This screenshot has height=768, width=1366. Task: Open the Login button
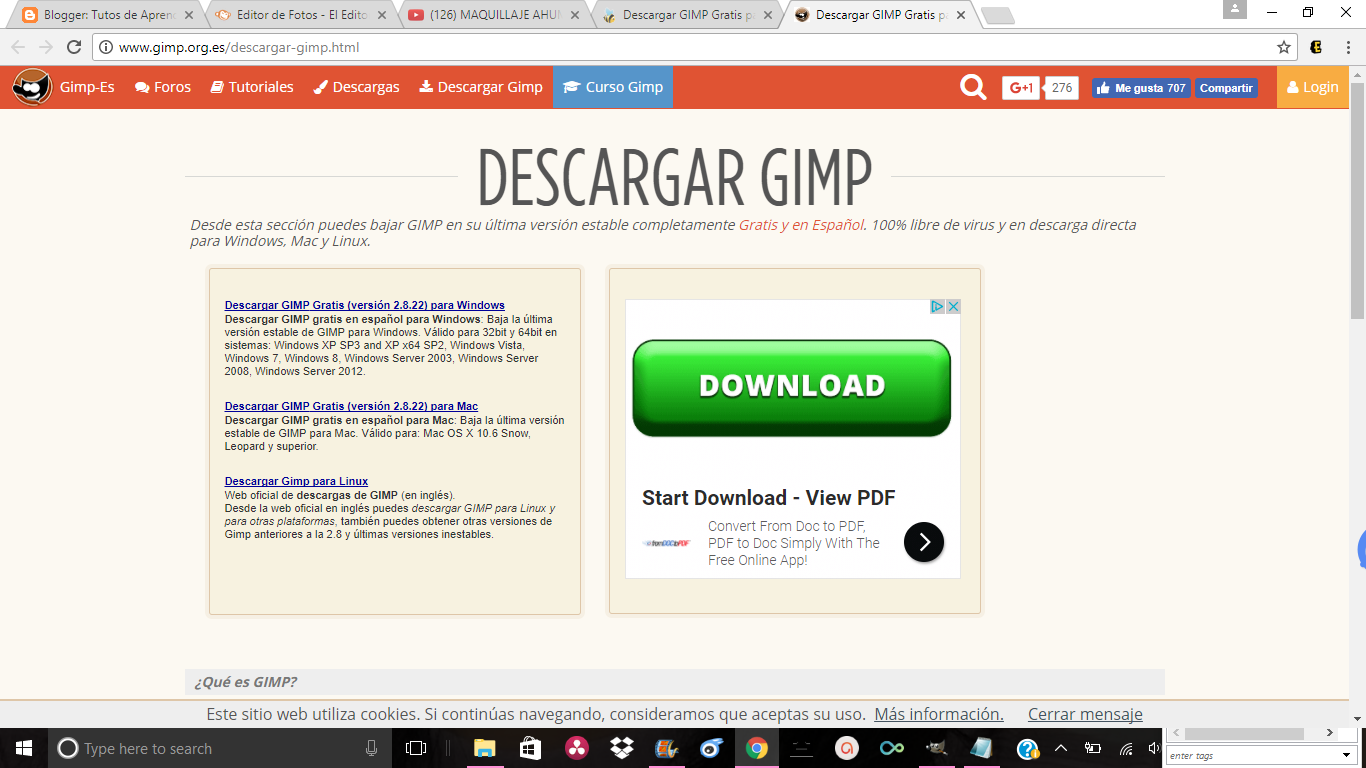coord(1312,87)
